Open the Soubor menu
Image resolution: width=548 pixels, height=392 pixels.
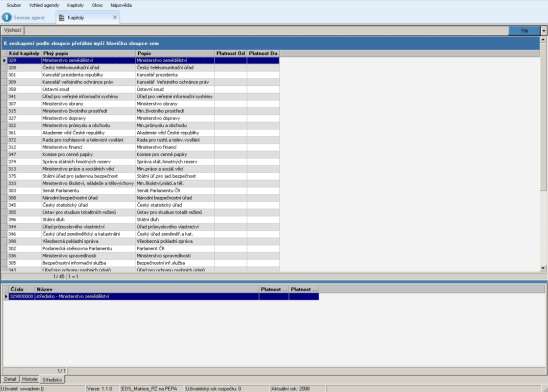(x=14, y=5)
